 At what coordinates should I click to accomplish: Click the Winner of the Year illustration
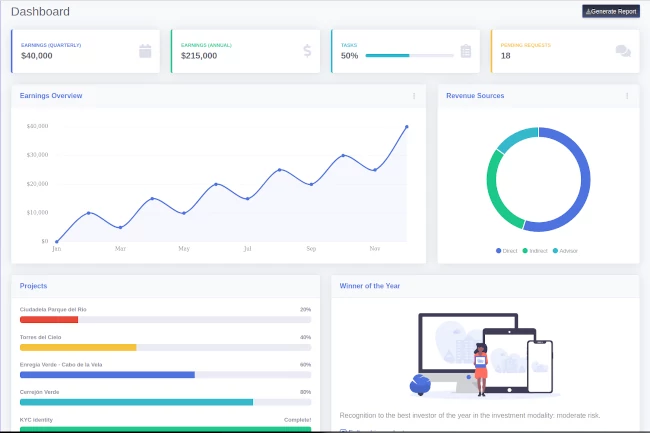pos(485,355)
